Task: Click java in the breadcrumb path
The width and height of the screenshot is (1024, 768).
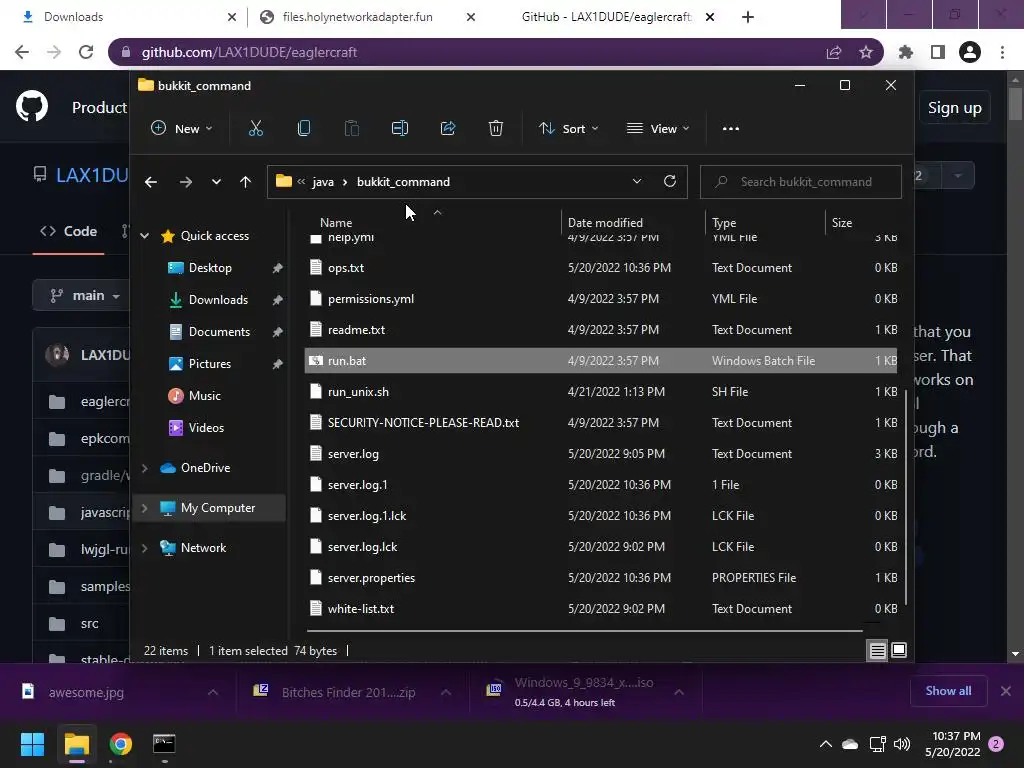Action: pos(323,182)
